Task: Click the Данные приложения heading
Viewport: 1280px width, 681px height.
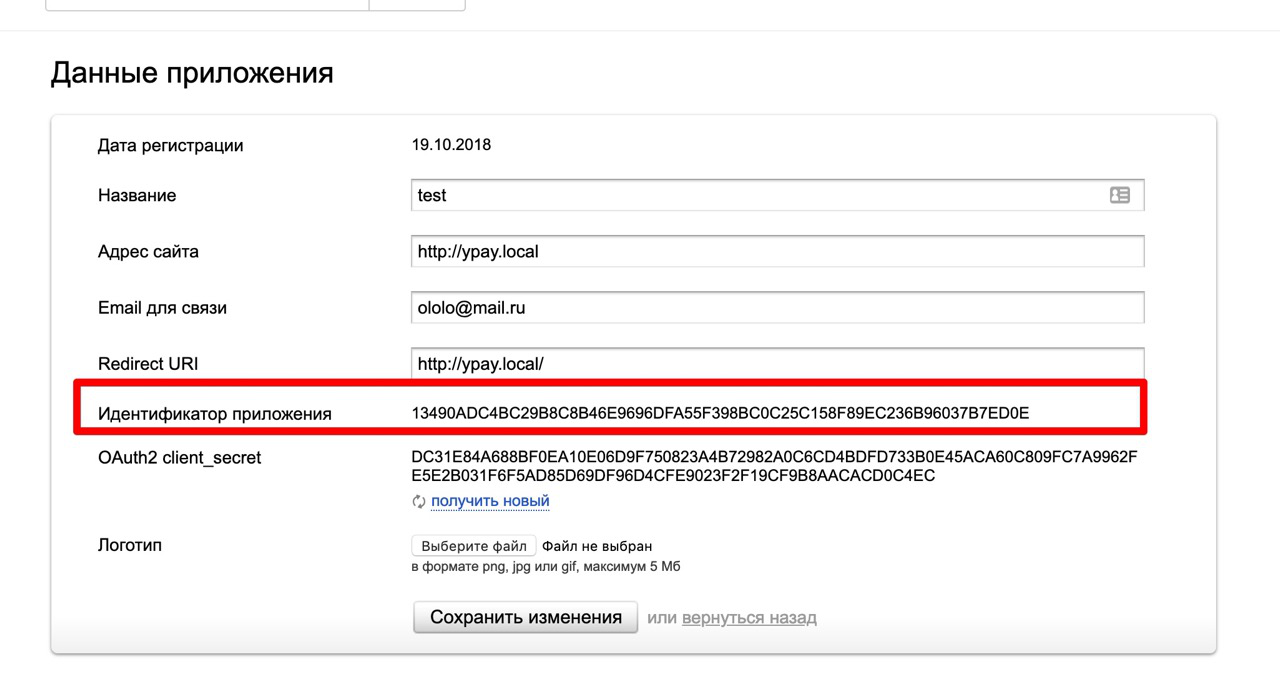Action: pyautogui.click(x=192, y=73)
